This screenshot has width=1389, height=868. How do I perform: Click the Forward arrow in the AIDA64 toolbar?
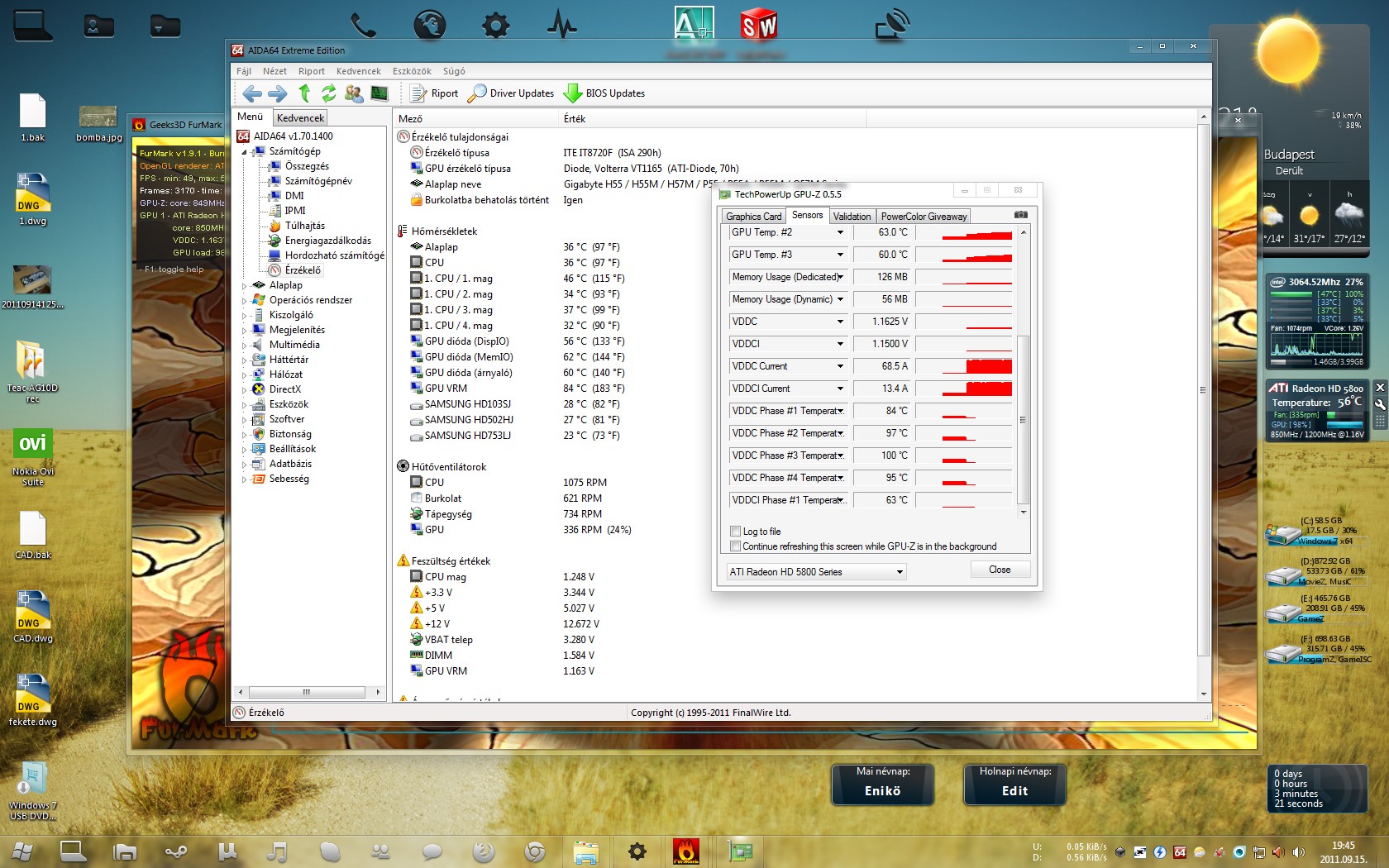278,93
